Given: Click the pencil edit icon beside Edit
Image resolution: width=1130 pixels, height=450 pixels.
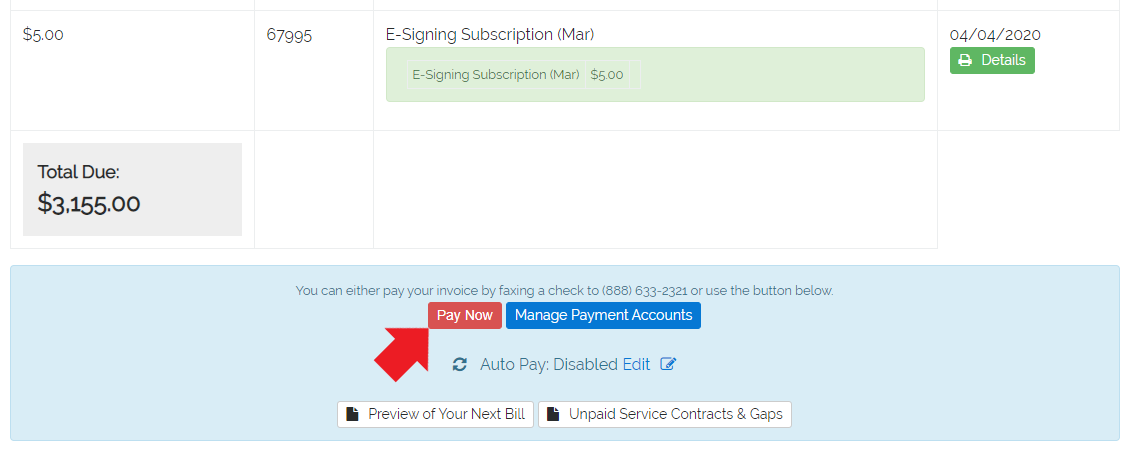Looking at the screenshot, I should (668, 364).
